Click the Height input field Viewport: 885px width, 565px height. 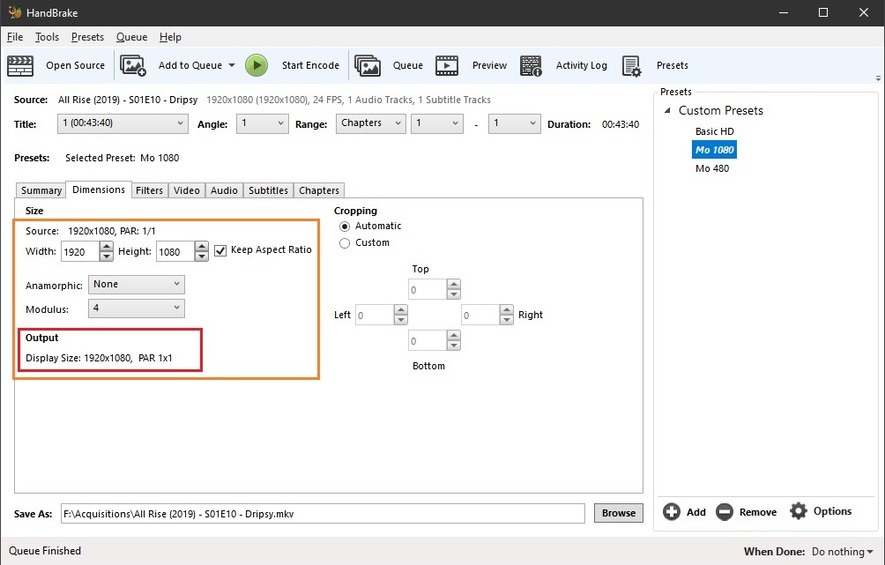[175, 252]
